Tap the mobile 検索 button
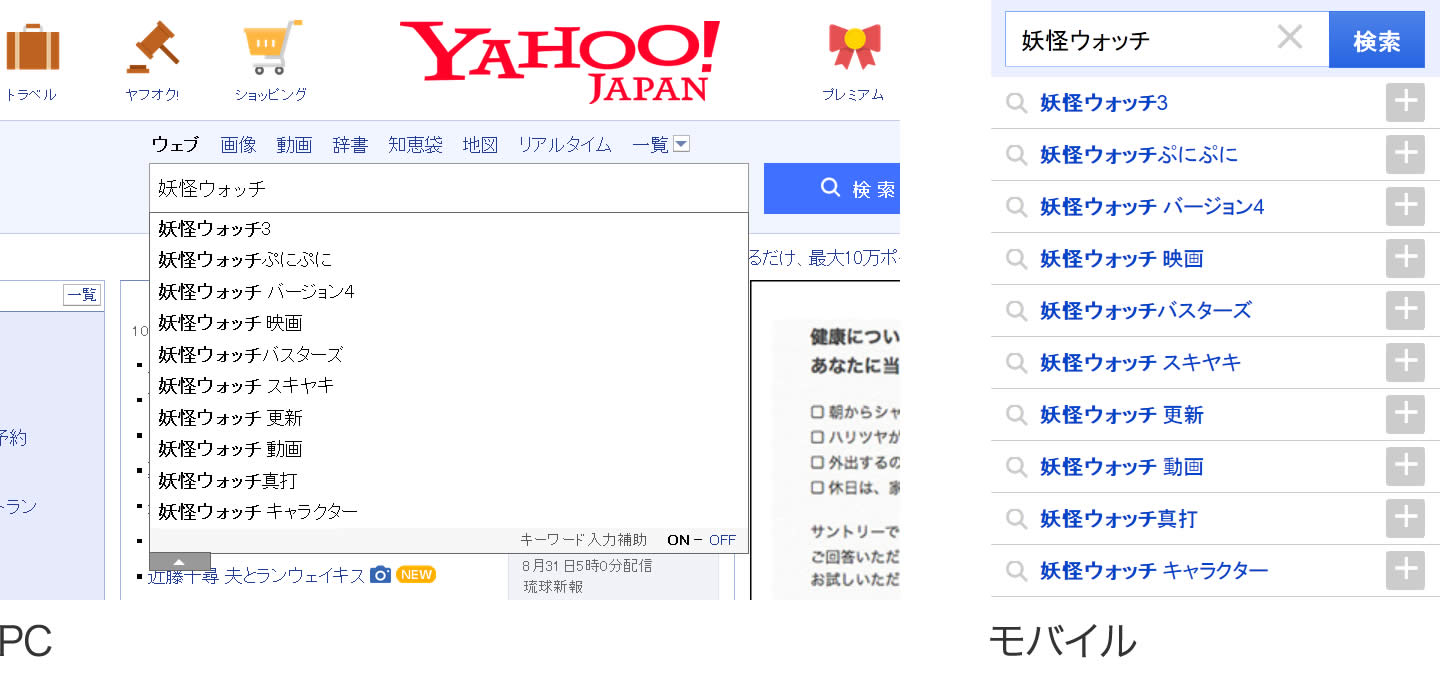 [1376, 41]
